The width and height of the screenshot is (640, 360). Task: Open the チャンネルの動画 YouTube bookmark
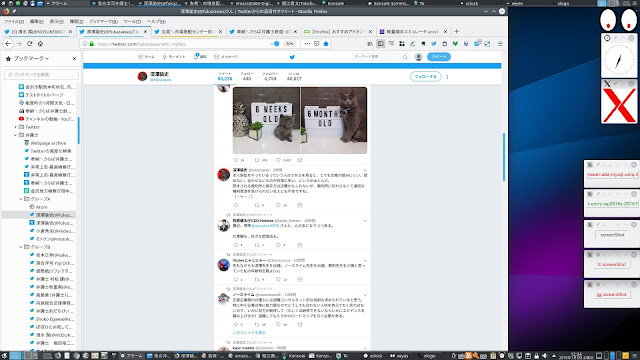click(46, 119)
